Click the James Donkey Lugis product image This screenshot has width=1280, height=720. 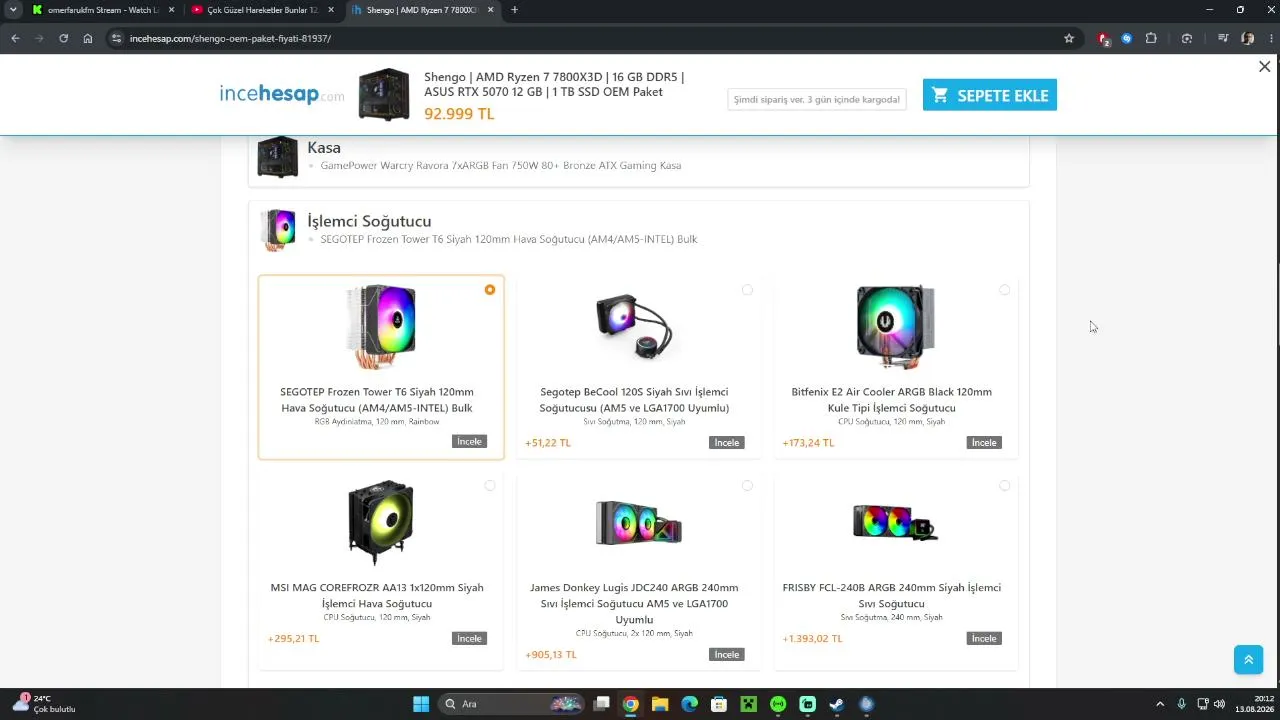point(638,522)
